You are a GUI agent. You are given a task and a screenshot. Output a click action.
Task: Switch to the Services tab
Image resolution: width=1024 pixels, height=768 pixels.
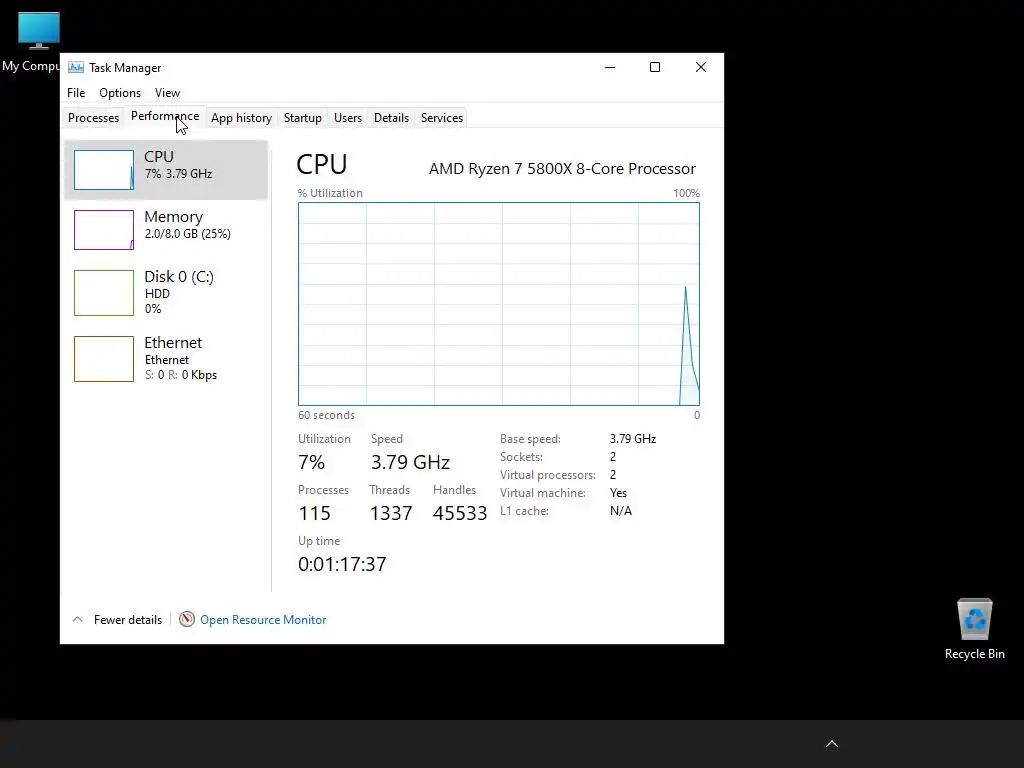pos(441,118)
